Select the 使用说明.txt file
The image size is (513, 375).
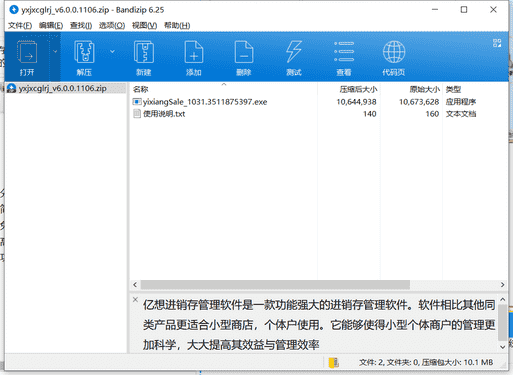click(x=164, y=114)
